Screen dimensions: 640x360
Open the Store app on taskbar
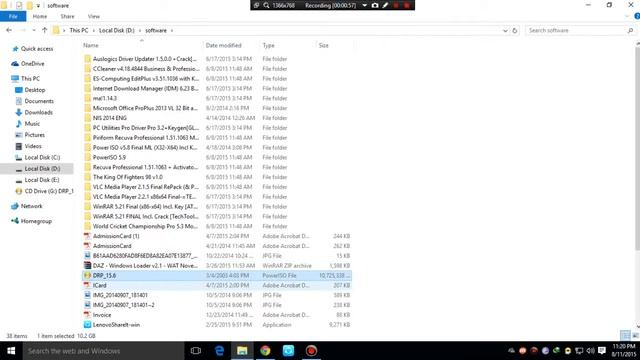click(288, 351)
